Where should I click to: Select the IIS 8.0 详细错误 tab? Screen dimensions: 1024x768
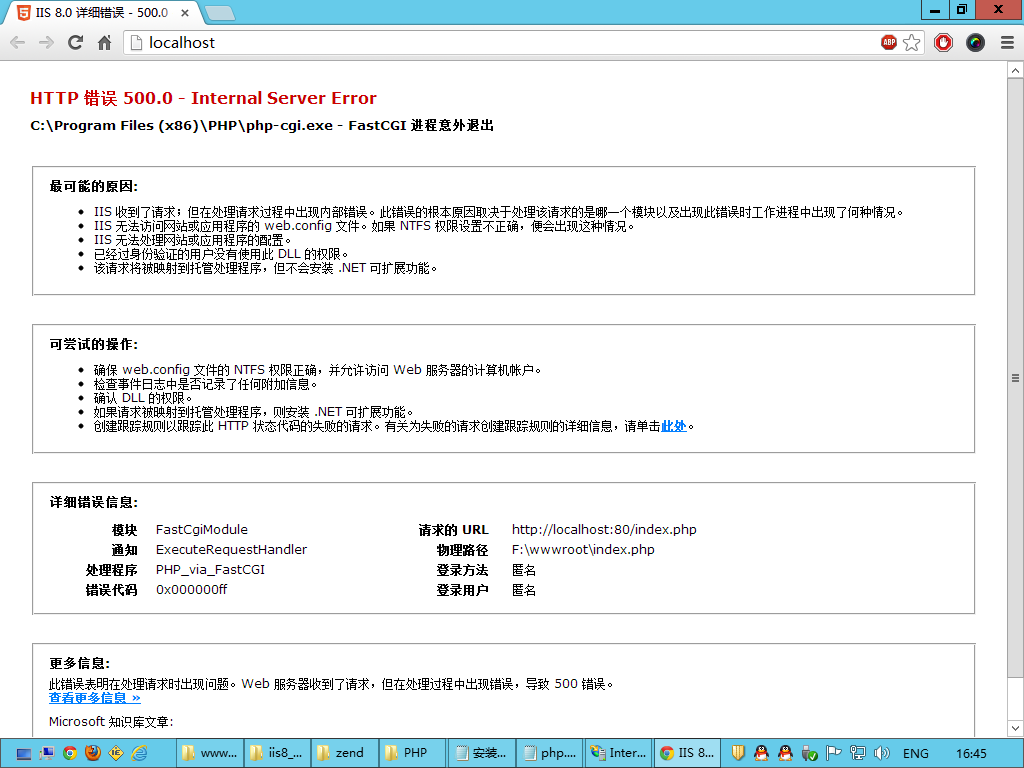click(x=103, y=13)
